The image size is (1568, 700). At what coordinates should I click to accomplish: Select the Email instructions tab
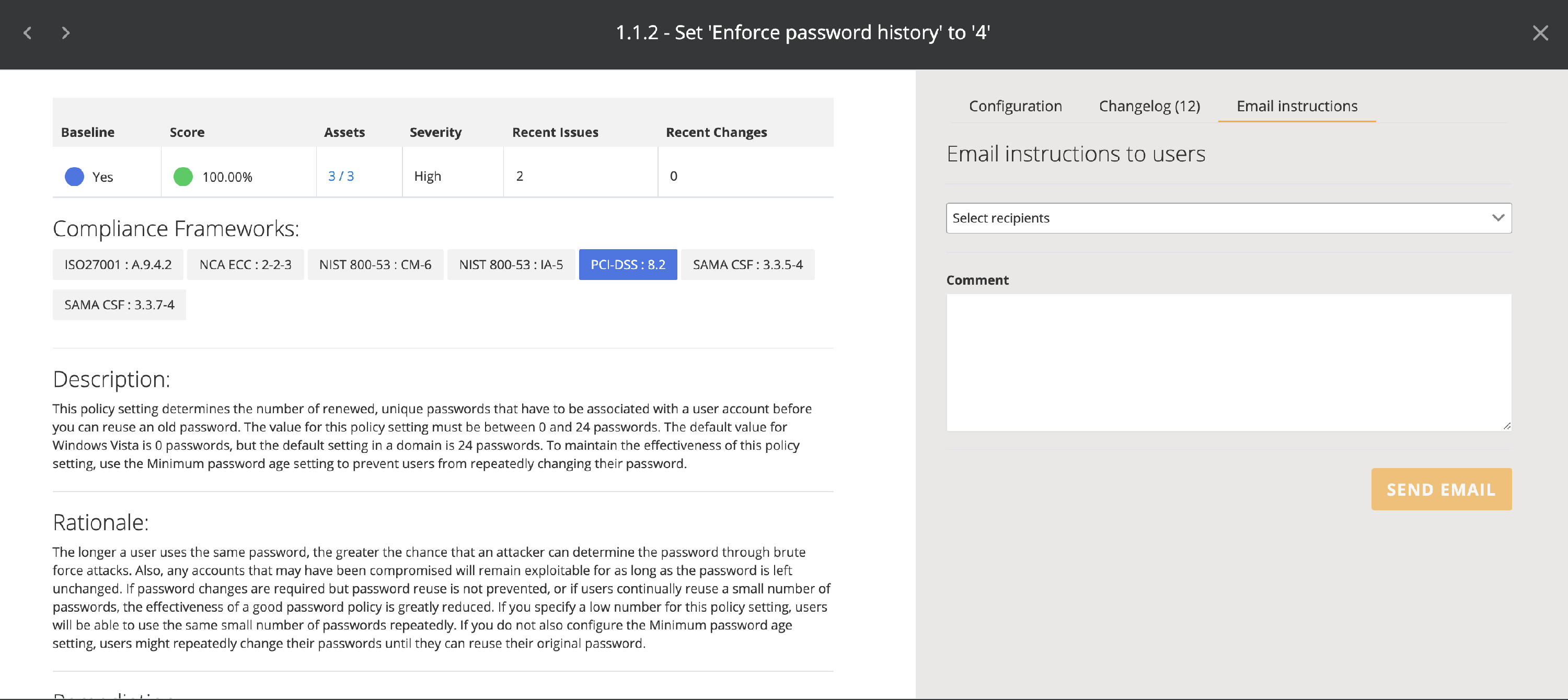1297,106
